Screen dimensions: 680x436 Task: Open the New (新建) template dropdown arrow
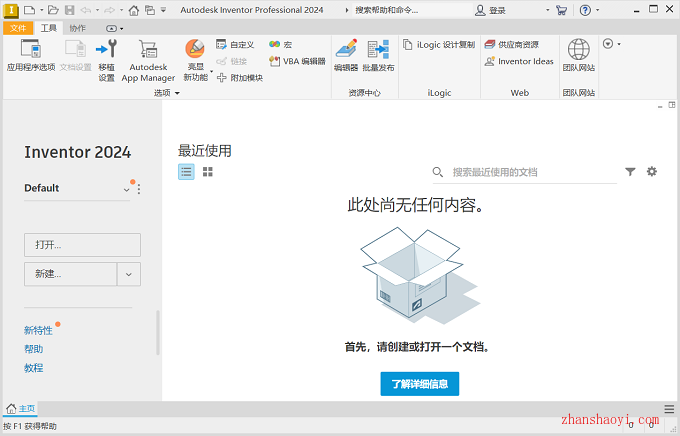pyautogui.click(x=129, y=274)
